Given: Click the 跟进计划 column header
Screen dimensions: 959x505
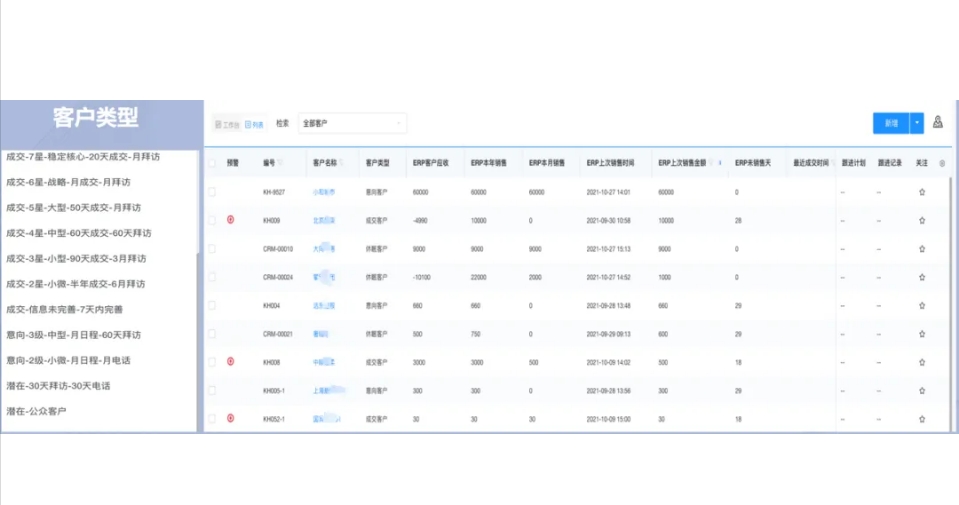Looking at the screenshot, I should (x=853, y=163).
